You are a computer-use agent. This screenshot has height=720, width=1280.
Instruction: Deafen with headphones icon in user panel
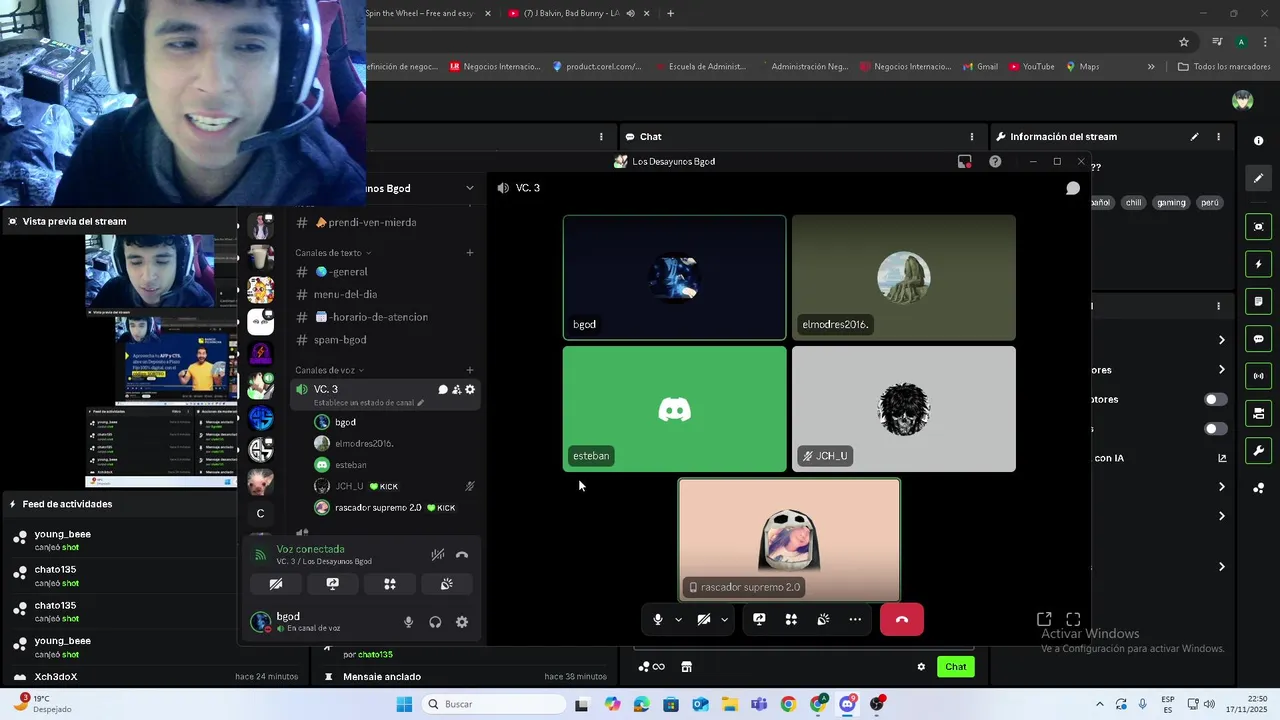[435, 622]
